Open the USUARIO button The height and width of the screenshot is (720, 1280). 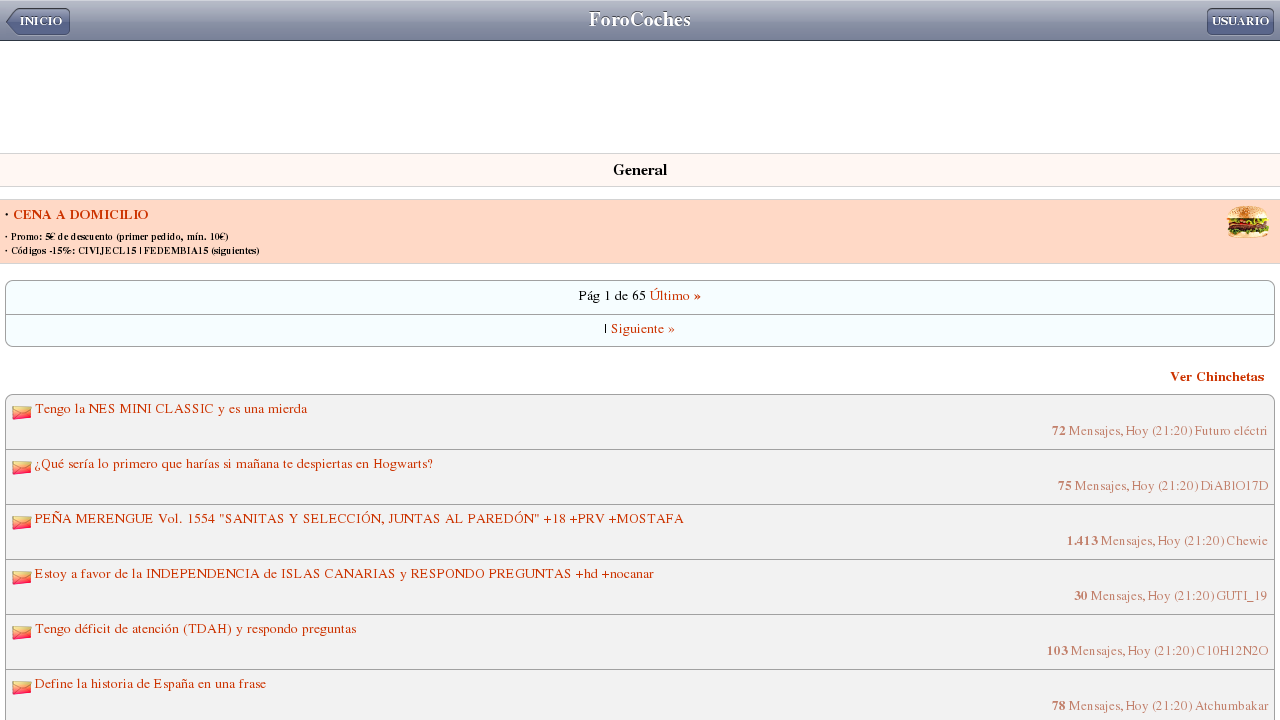tap(1240, 21)
